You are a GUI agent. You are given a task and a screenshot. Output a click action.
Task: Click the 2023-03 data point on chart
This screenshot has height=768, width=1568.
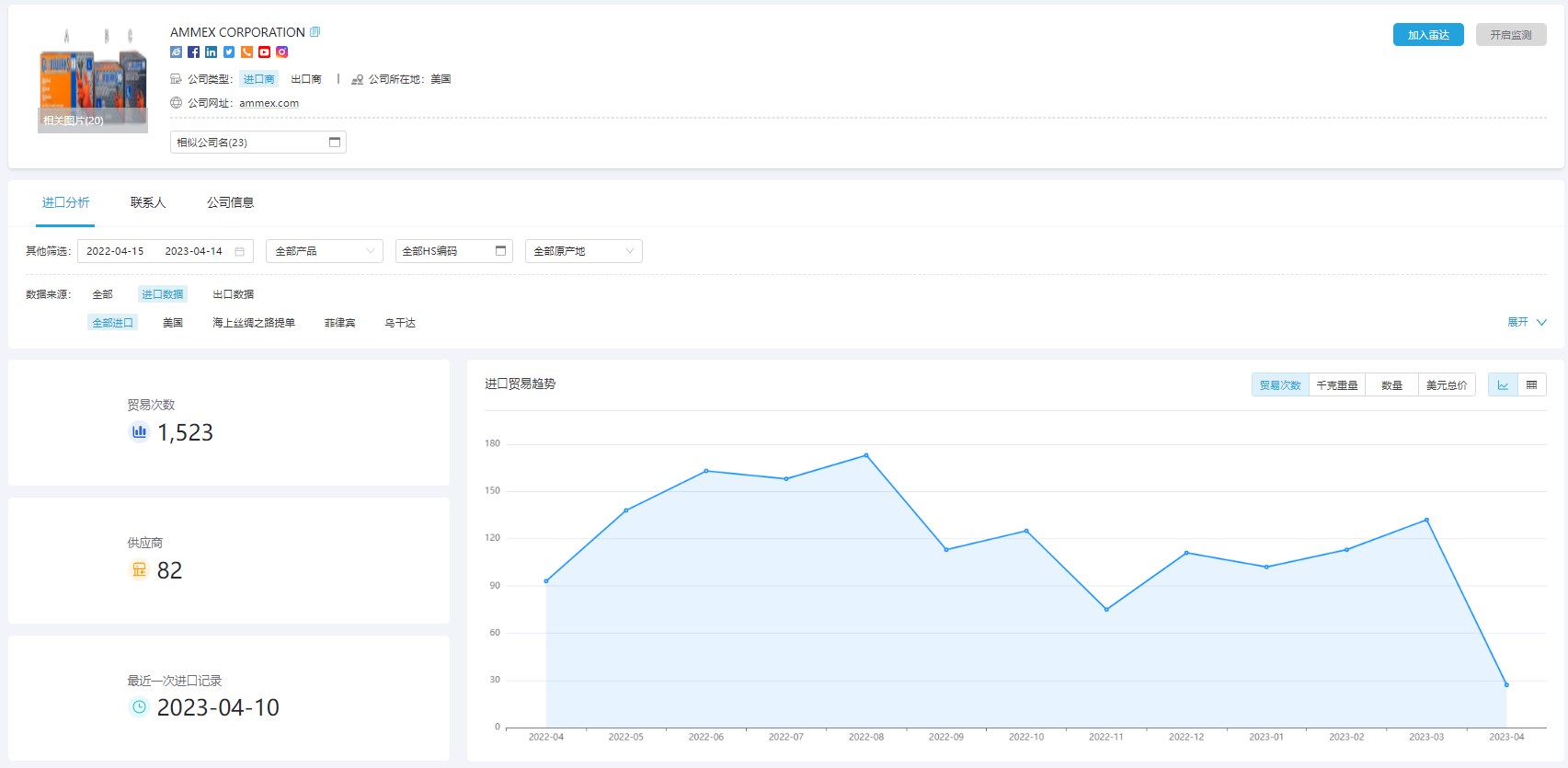pyautogui.click(x=1426, y=520)
